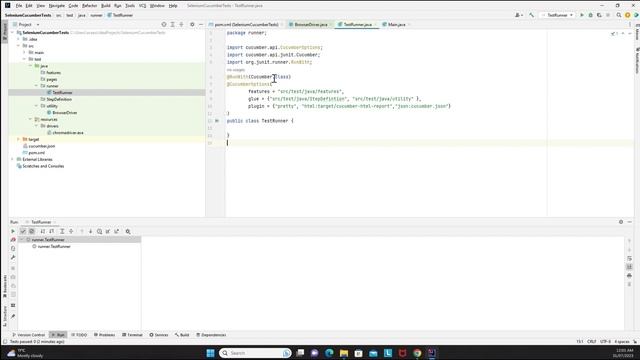The width and height of the screenshot is (640, 360).
Task: Open Project panel options gear
Action: click(x=192, y=24)
